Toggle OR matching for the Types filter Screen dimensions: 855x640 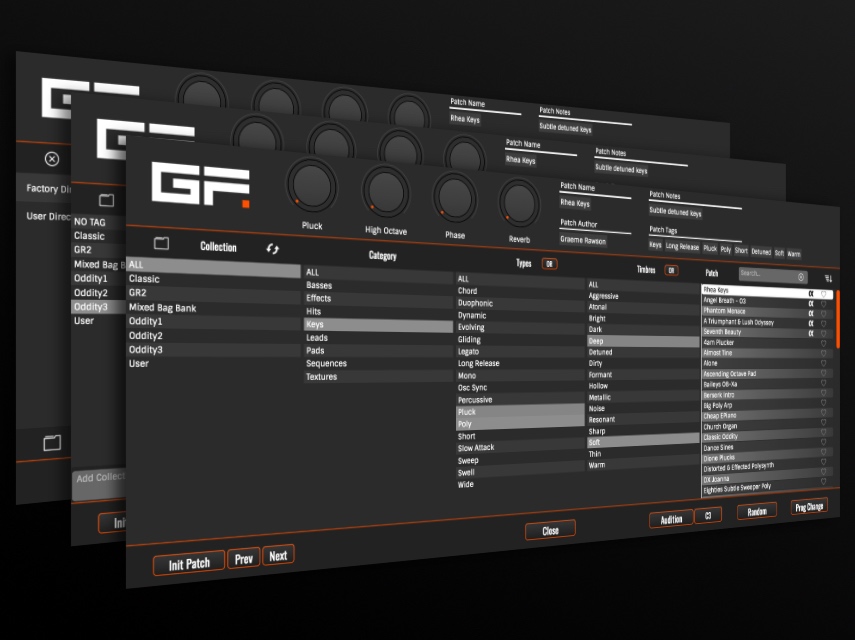549,263
